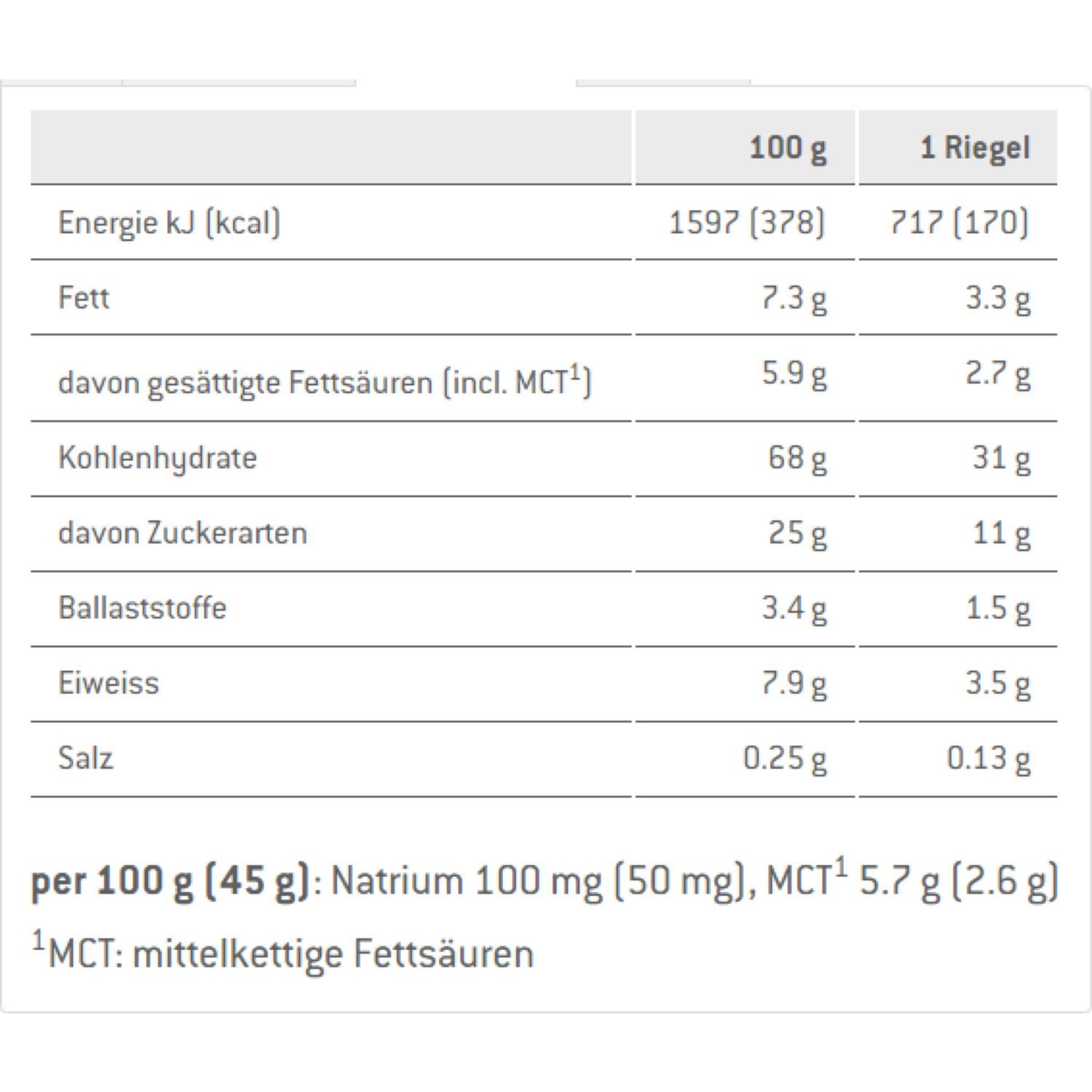The image size is (1092, 1092).
Task: Click the "Kohlenhydrate" row label
Action: coord(157,458)
